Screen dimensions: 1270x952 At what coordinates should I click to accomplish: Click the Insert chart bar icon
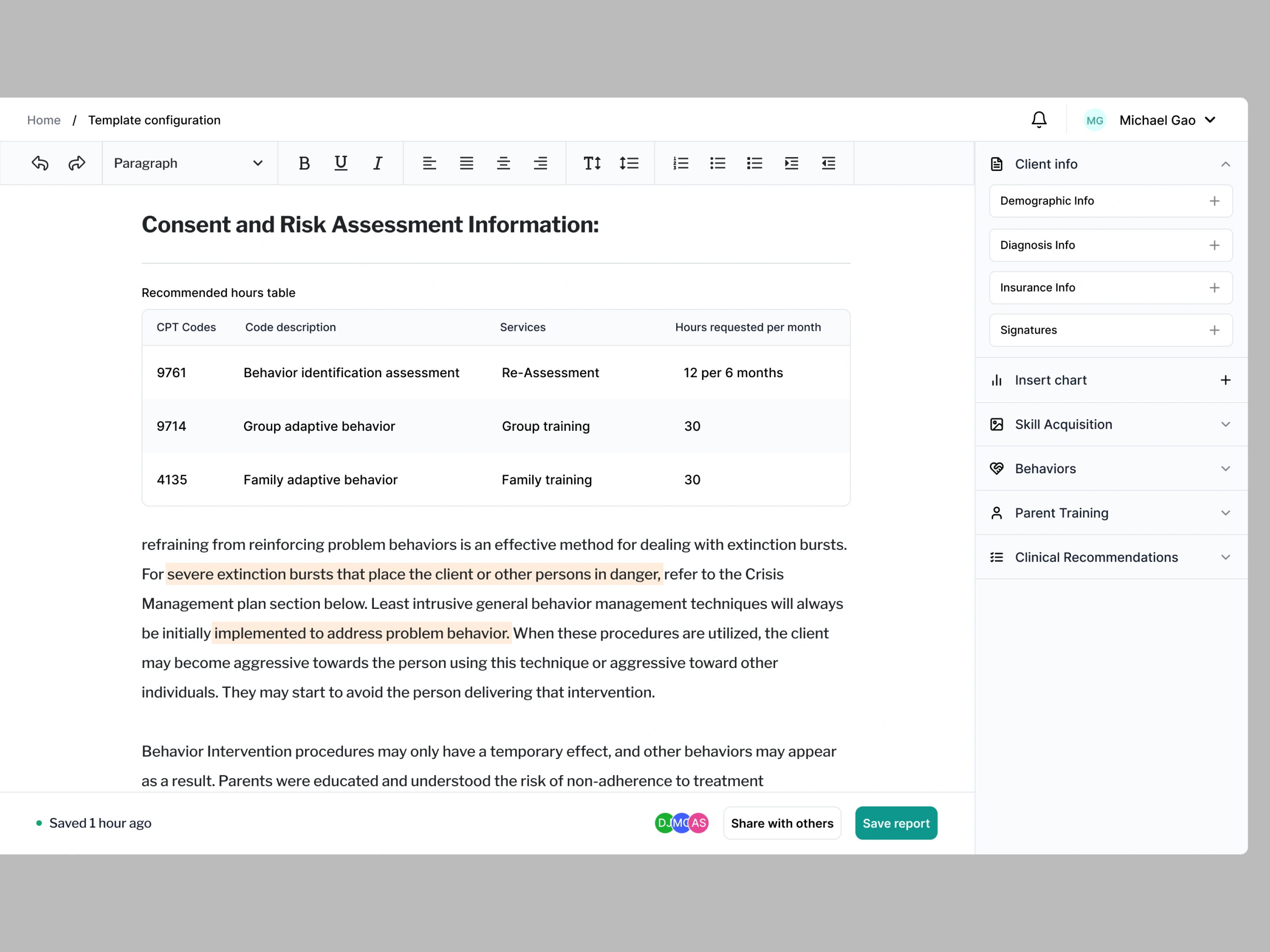(997, 380)
